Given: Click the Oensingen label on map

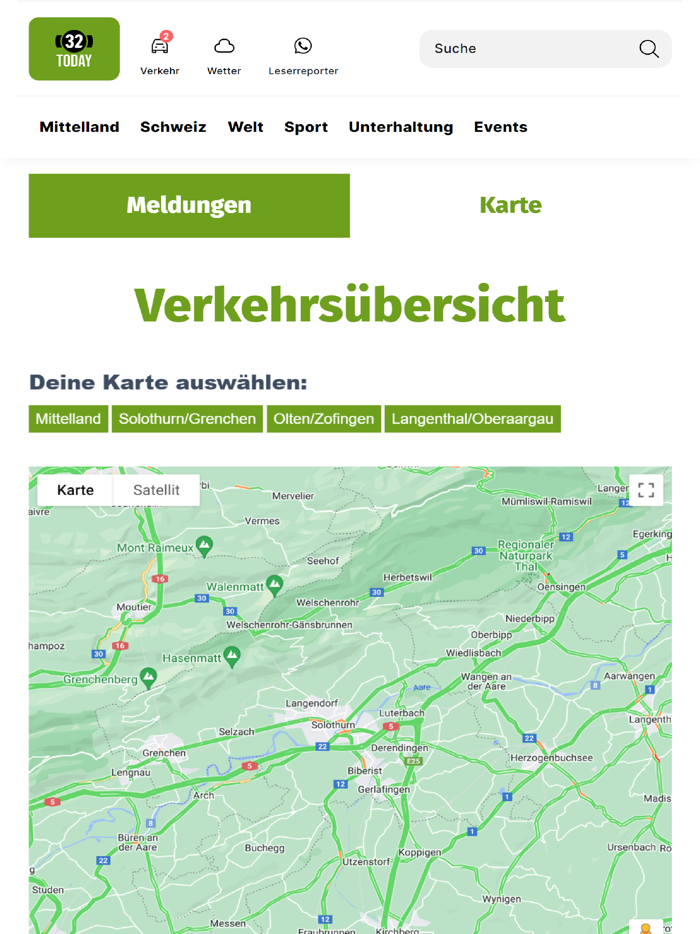Looking at the screenshot, I should pyautogui.click(x=561, y=587).
